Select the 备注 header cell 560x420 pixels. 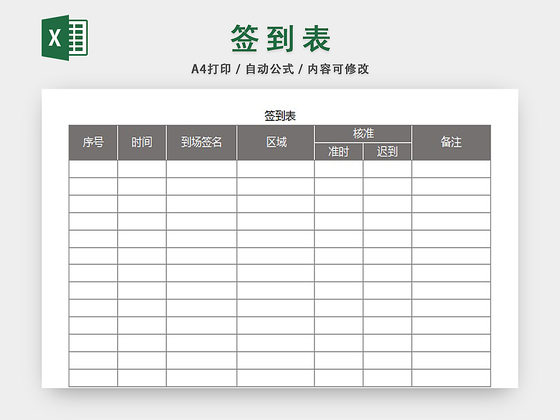[451, 142]
